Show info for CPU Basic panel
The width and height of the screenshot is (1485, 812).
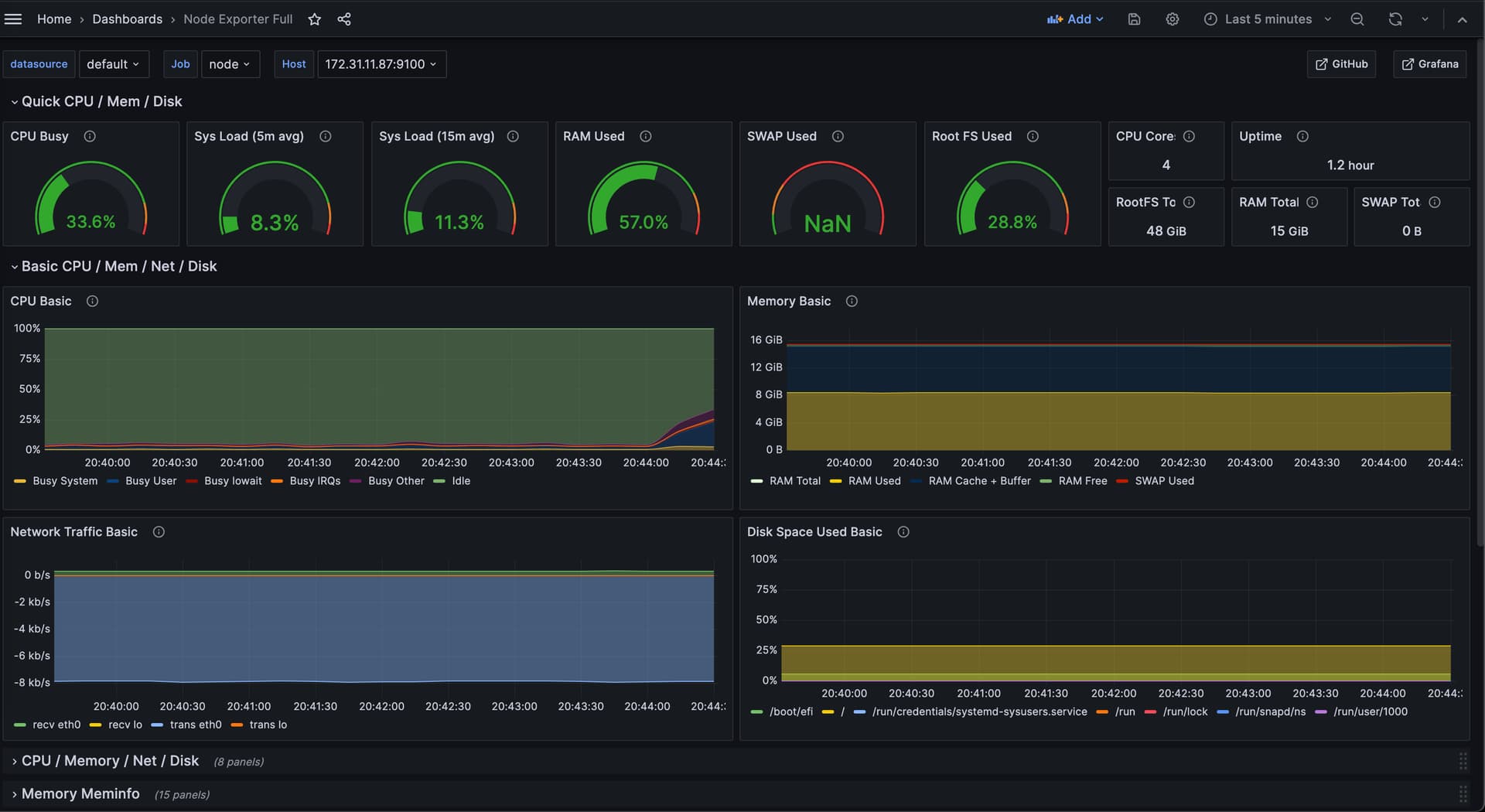click(x=92, y=301)
